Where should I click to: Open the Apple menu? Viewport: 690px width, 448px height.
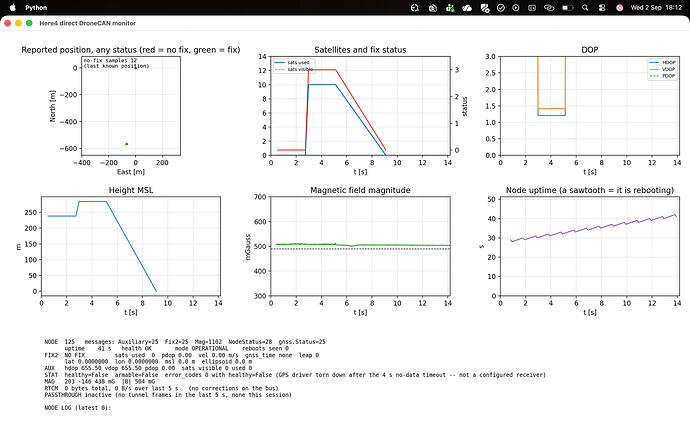pyautogui.click(x=13, y=7)
